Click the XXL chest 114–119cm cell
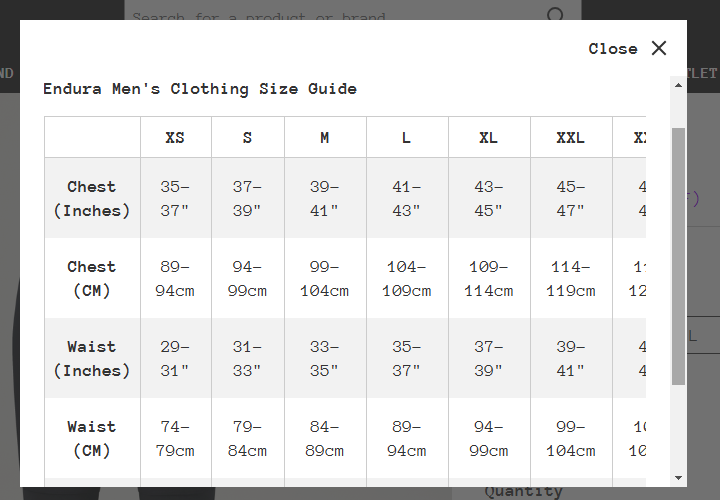The width and height of the screenshot is (720, 500). pos(571,278)
